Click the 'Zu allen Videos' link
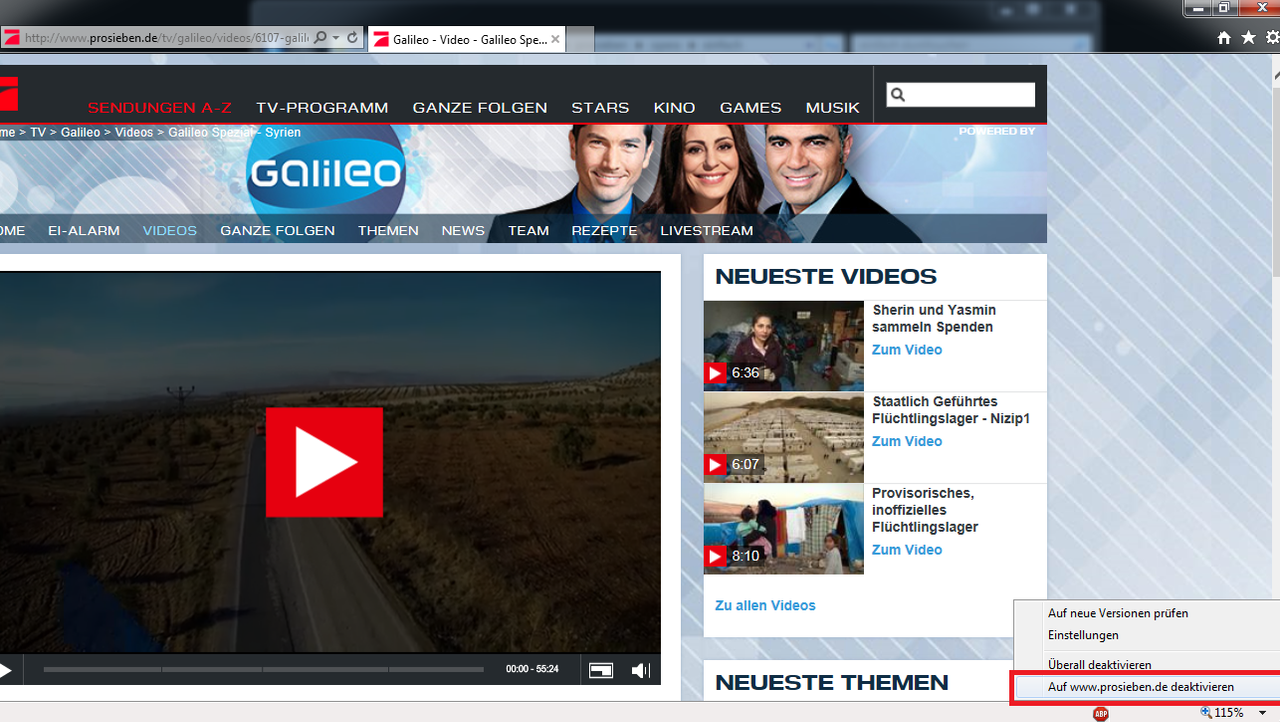 click(x=765, y=606)
